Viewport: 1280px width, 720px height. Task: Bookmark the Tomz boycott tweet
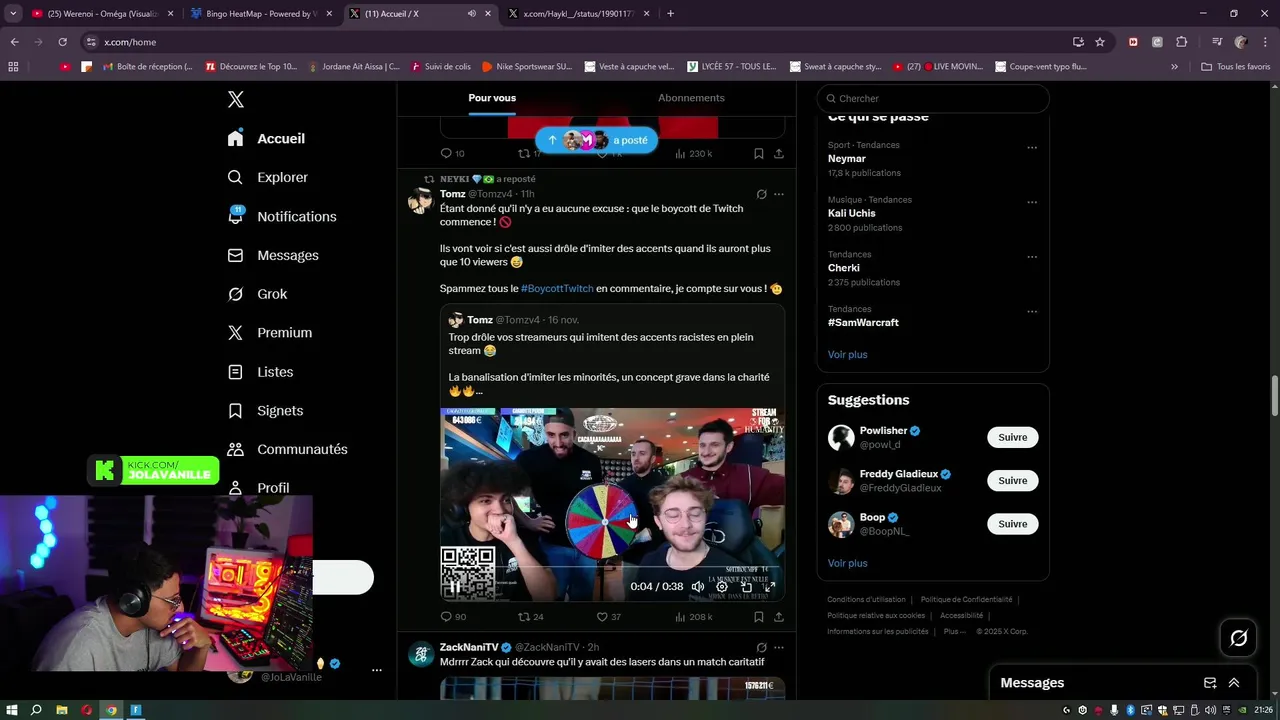(759, 617)
